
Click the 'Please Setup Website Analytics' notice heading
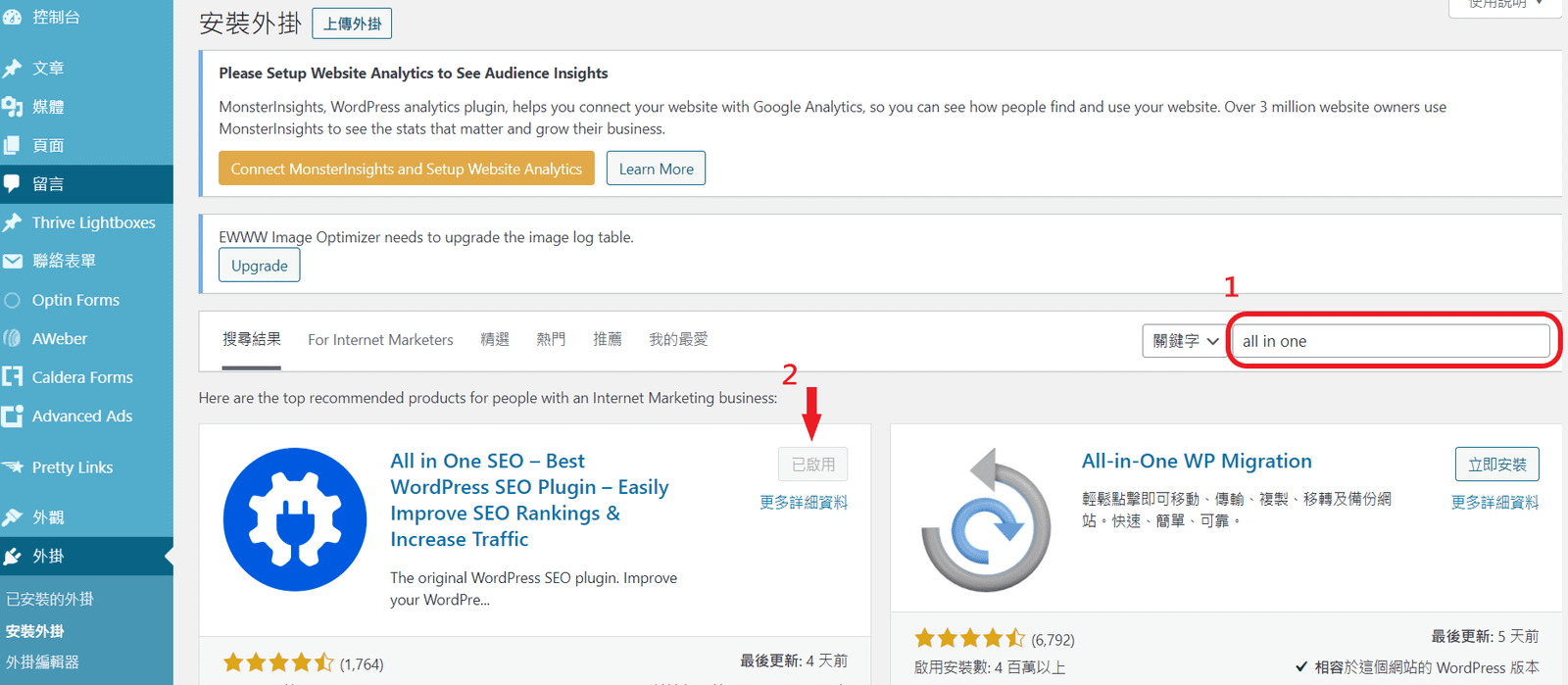[414, 73]
